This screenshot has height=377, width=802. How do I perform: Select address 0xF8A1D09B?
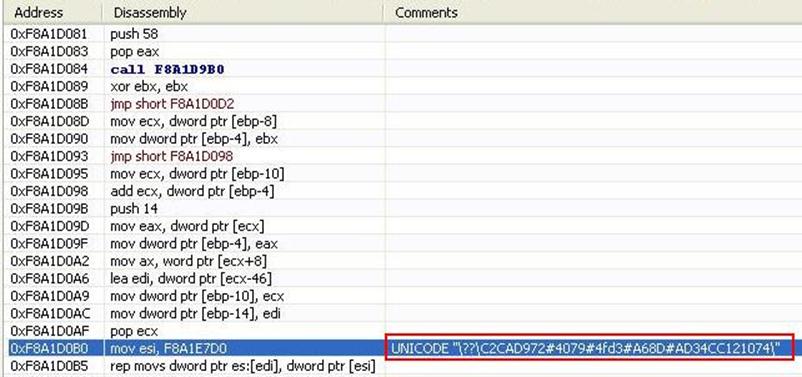pos(49,209)
